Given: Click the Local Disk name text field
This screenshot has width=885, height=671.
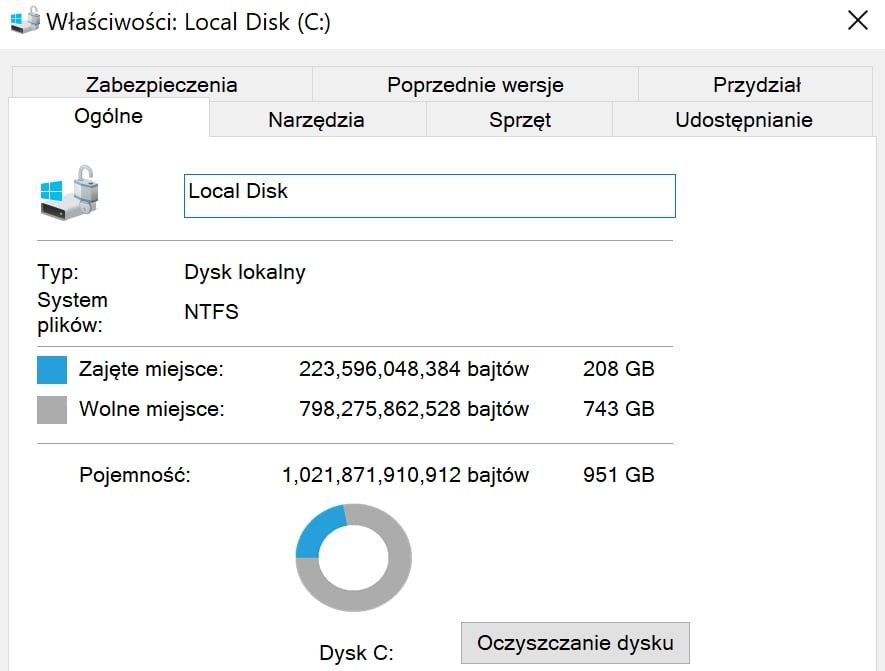Looking at the screenshot, I should click(x=430, y=196).
